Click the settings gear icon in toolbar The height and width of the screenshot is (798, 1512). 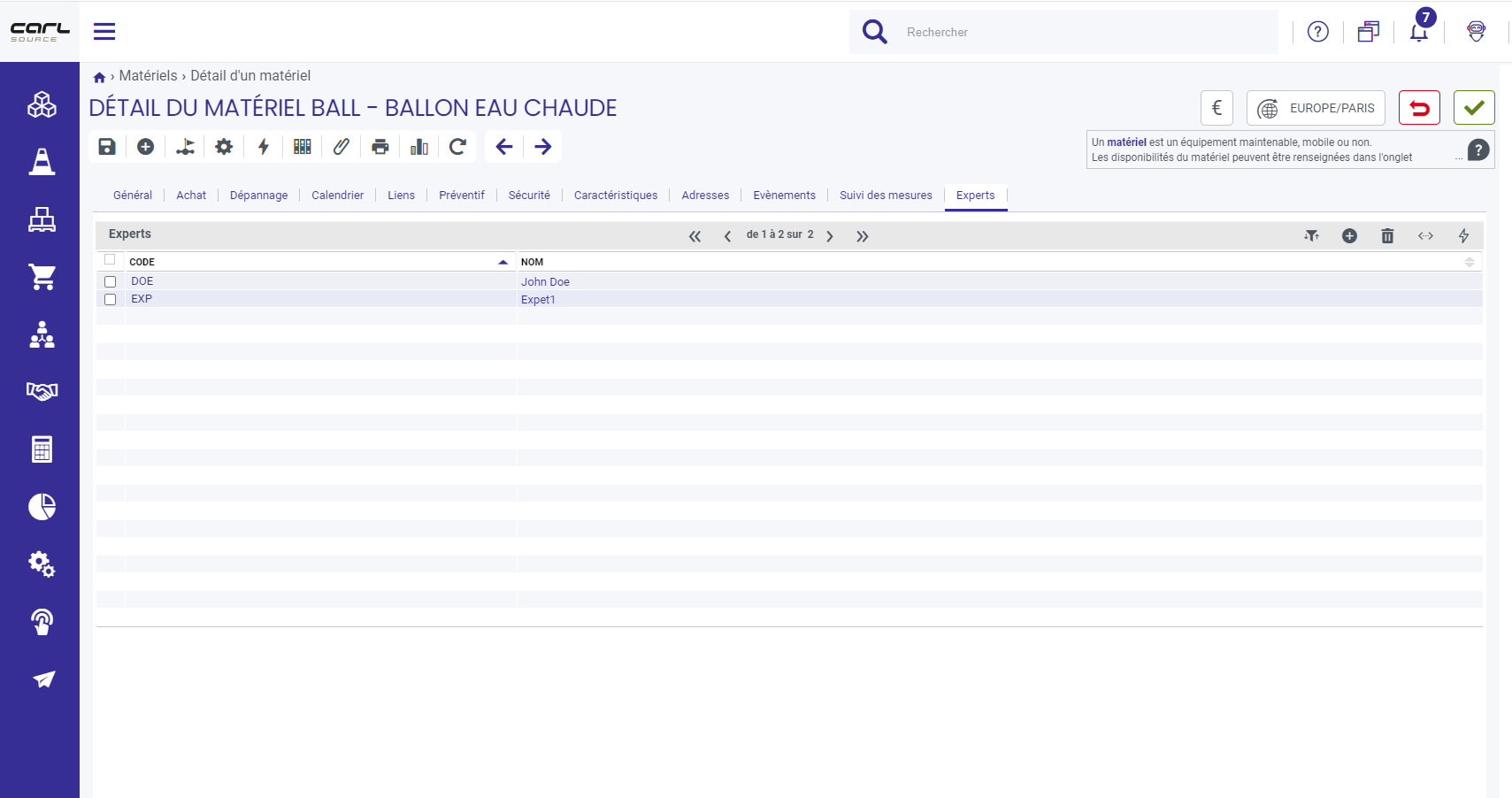coord(224,147)
